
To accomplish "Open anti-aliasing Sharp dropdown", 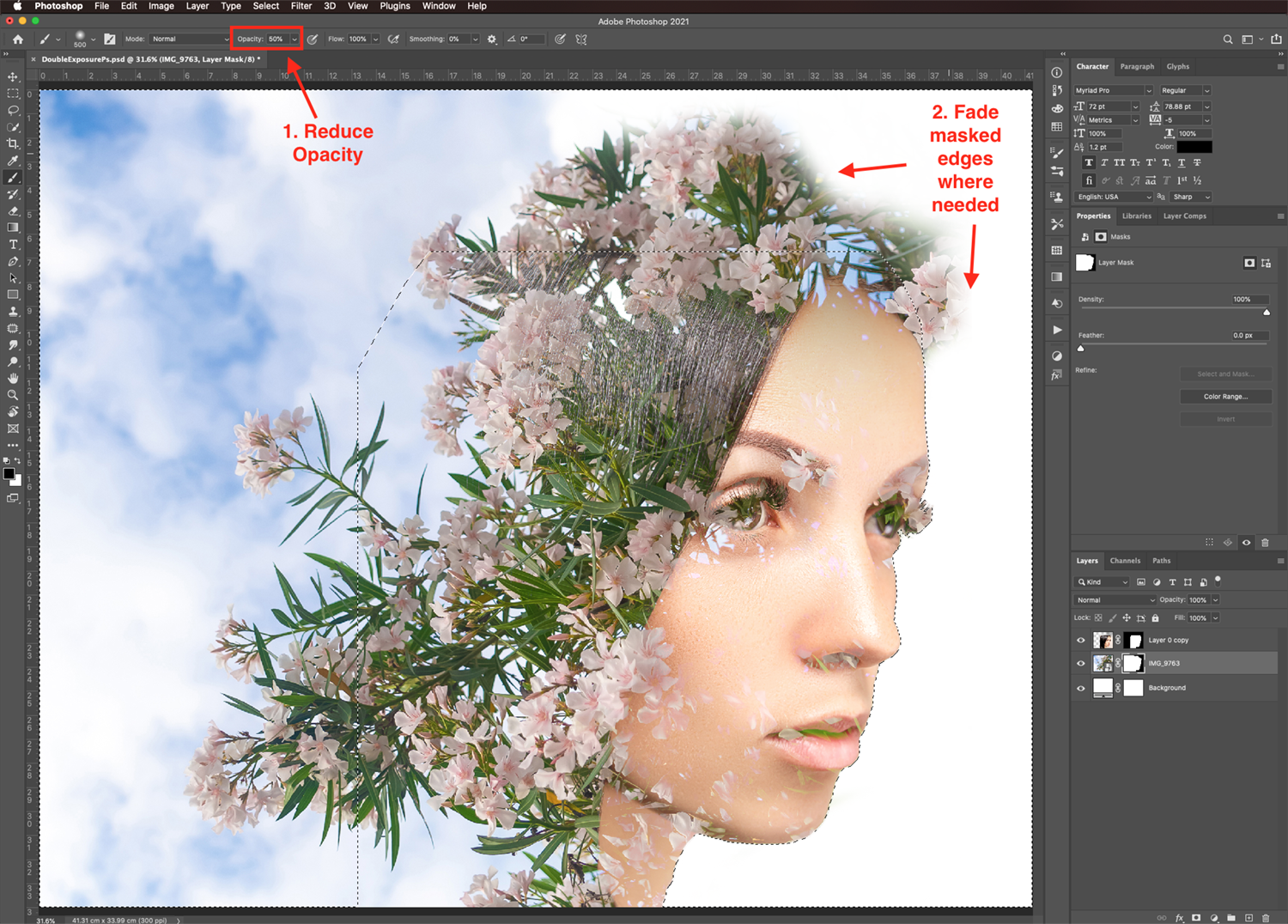I will tap(1191, 198).
